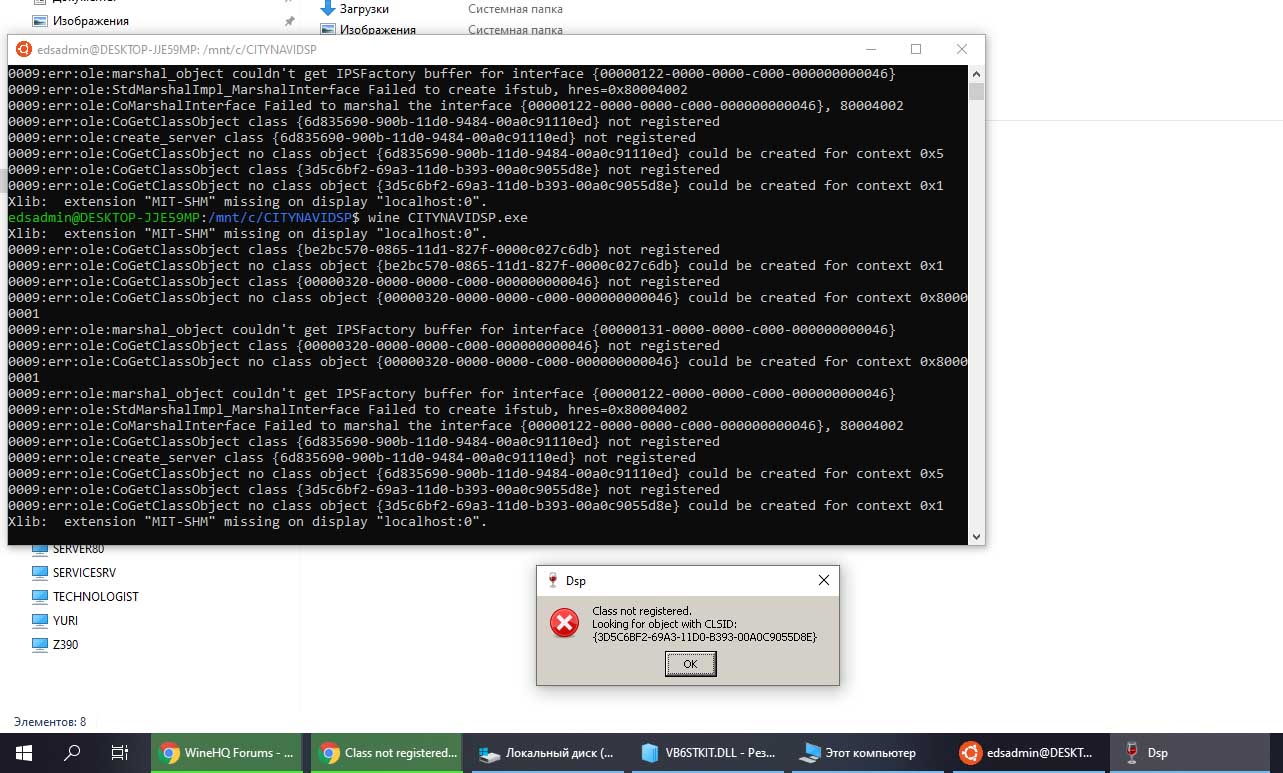Close the edsadmin terminal window
This screenshot has height=773, width=1283.
962,49
